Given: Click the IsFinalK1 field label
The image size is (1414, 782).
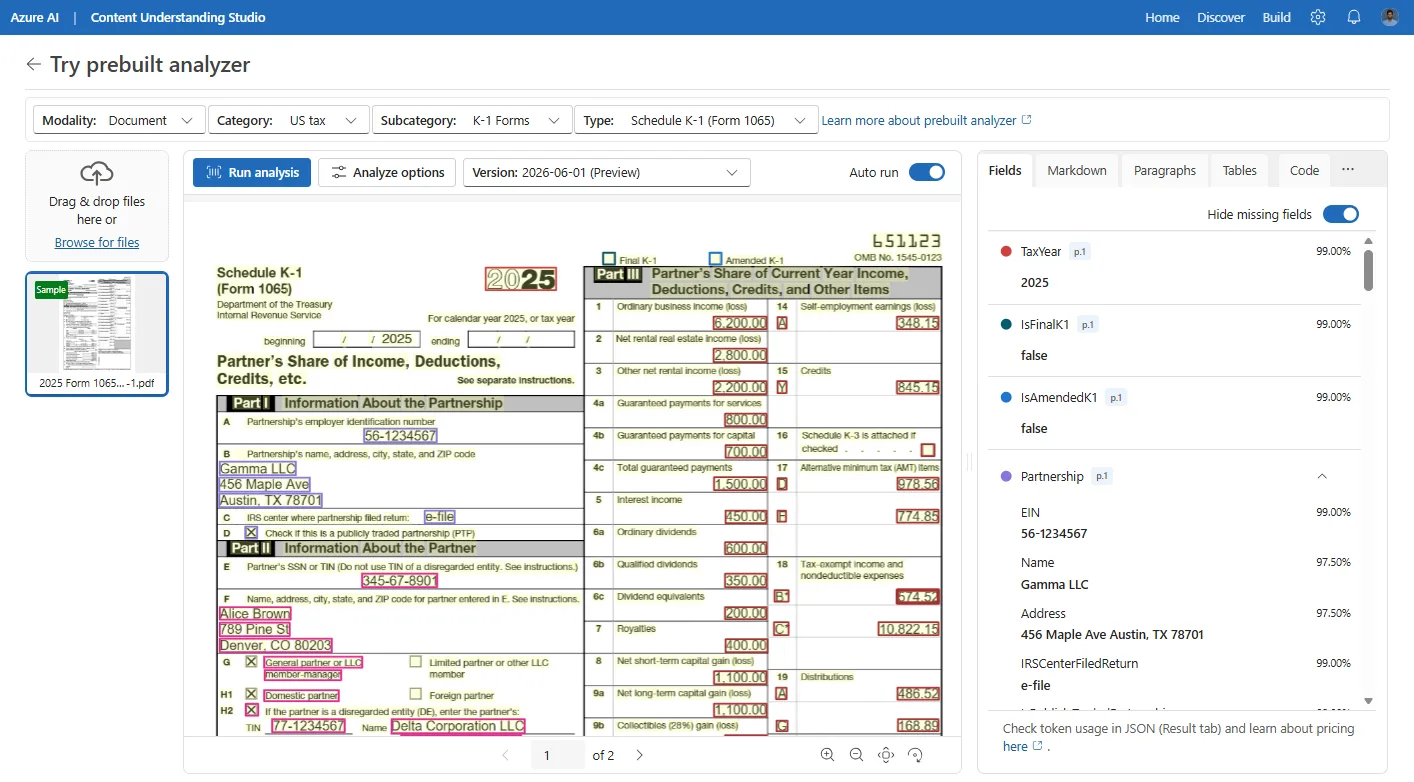Looking at the screenshot, I should click(x=1045, y=324).
